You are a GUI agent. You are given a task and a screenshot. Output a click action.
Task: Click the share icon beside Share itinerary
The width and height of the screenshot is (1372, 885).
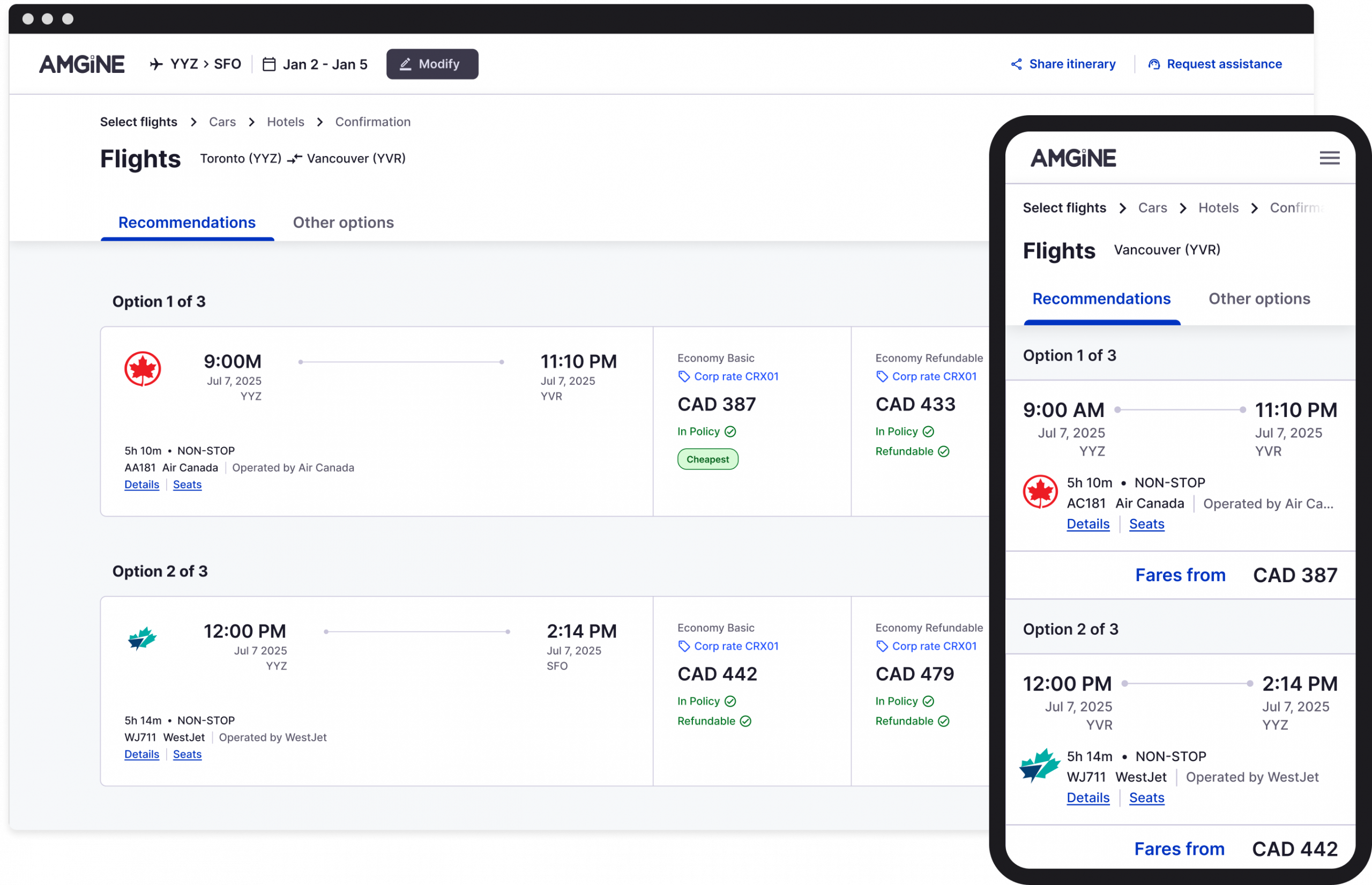click(1016, 64)
